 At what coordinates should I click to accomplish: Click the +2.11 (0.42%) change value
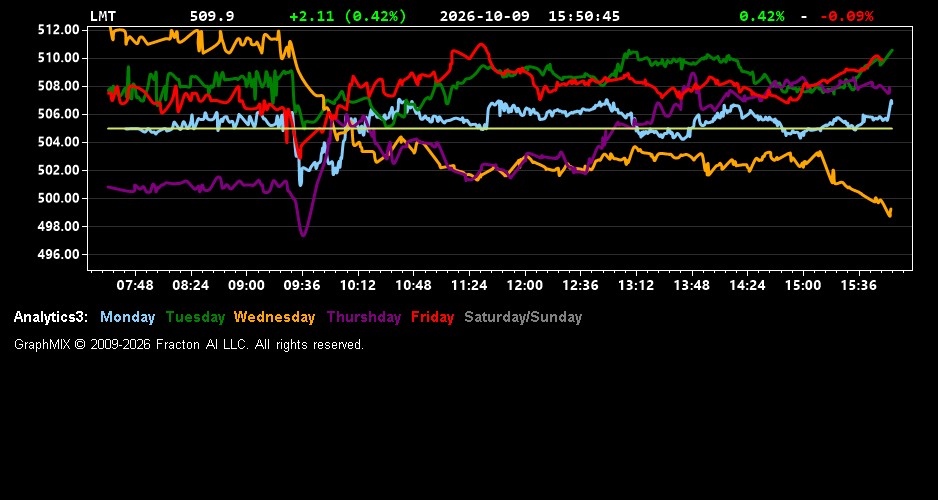pyautogui.click(x=348, y=16)
